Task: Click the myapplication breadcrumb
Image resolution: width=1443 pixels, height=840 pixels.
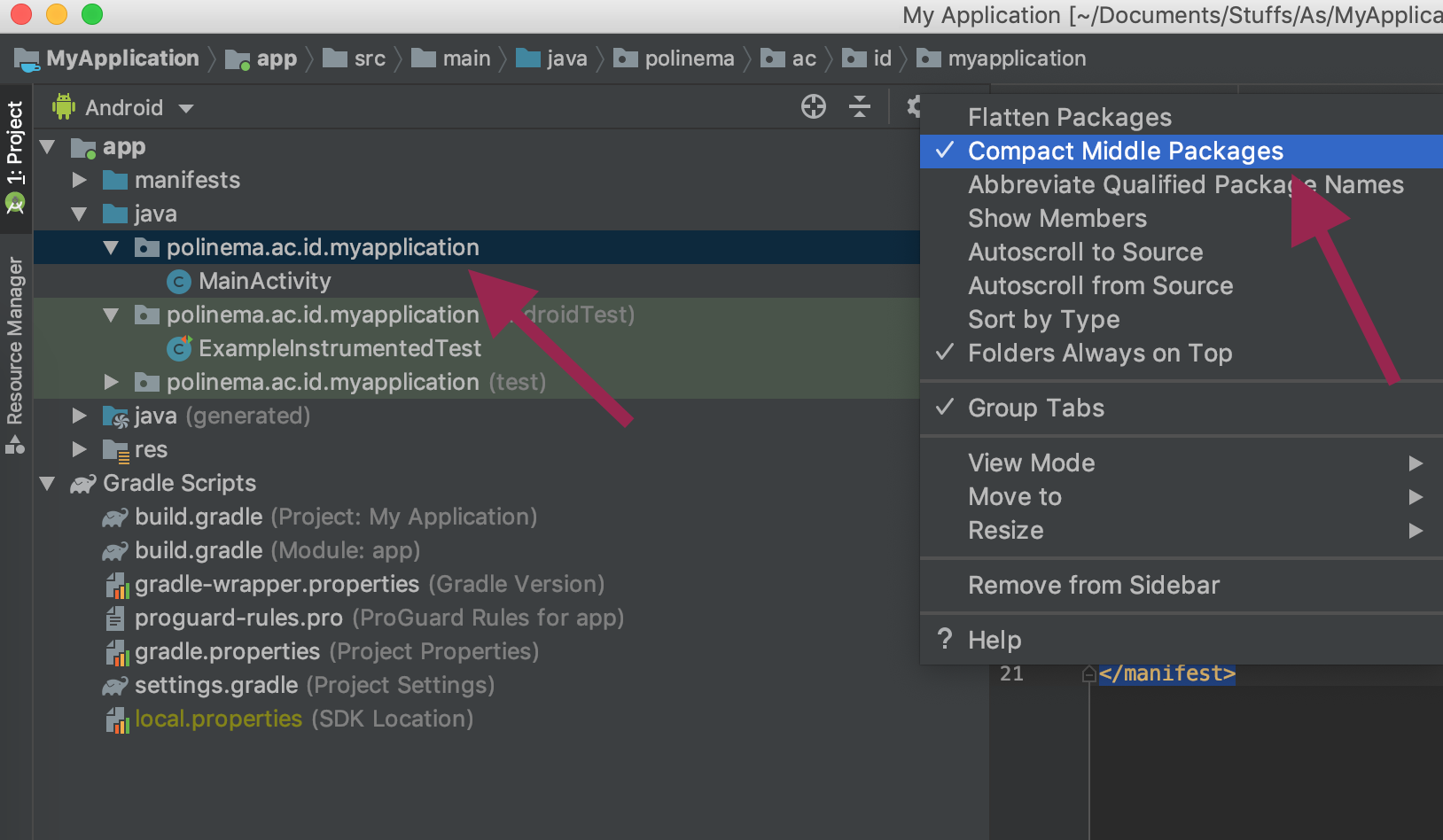Action: [x=1002, y=59]
